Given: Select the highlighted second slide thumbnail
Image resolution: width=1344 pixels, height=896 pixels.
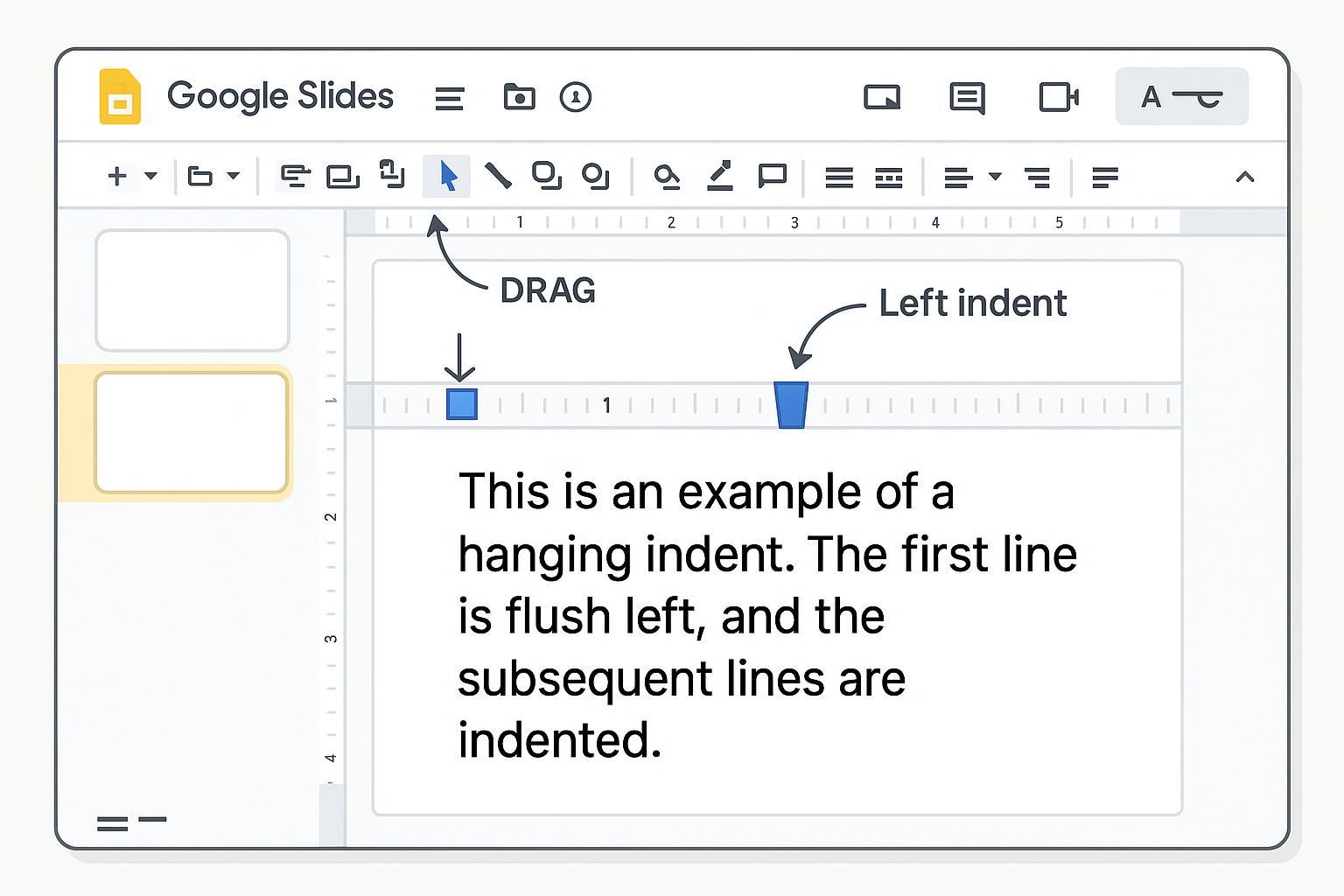Looking at the screenshot, I should pos(192,432).
